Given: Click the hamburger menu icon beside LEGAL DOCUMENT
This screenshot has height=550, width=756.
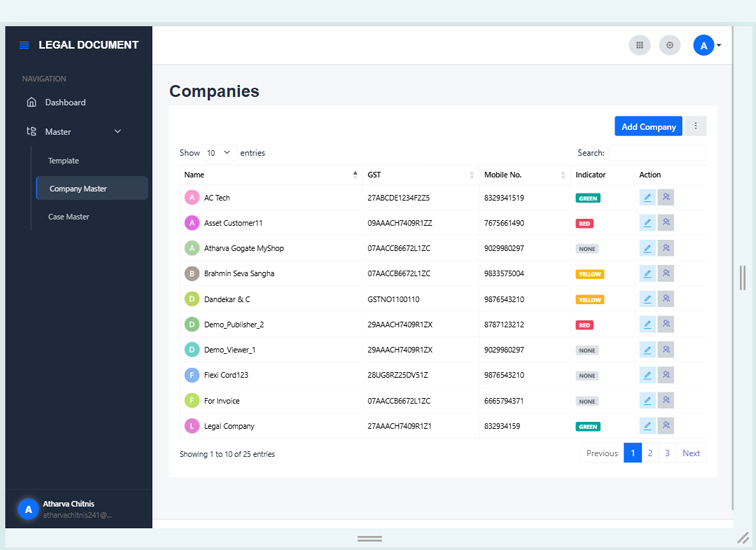Looking at the screenshot, I should click(24, 45).
